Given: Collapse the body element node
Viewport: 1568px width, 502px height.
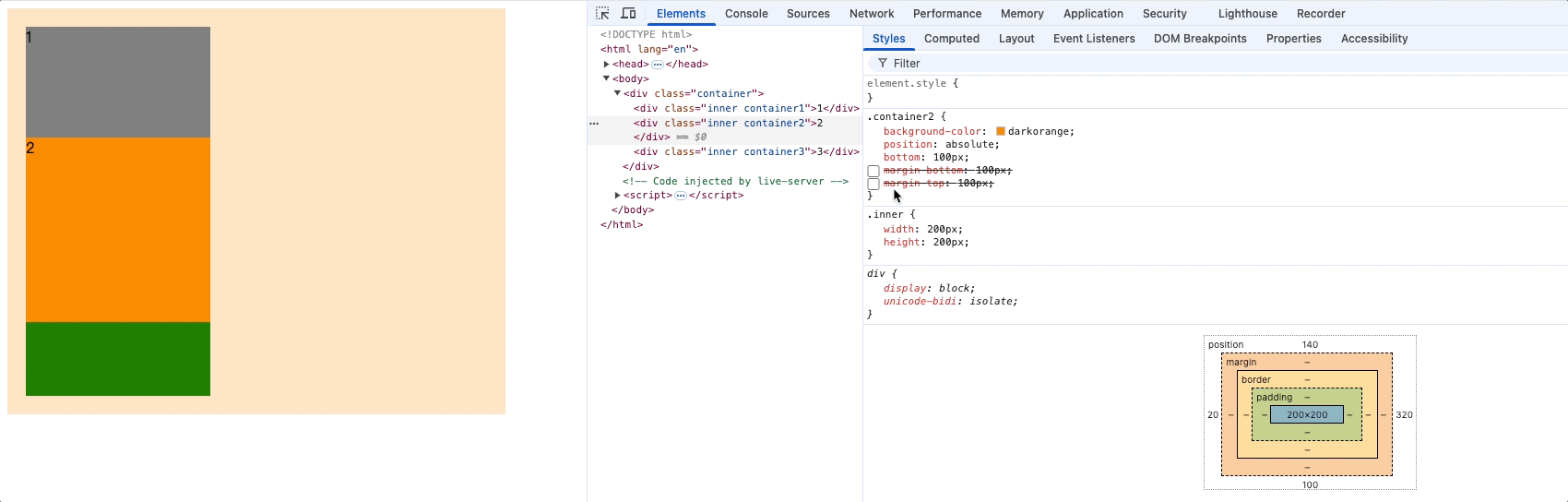Looking at the screenshot, I should point(607,78).
